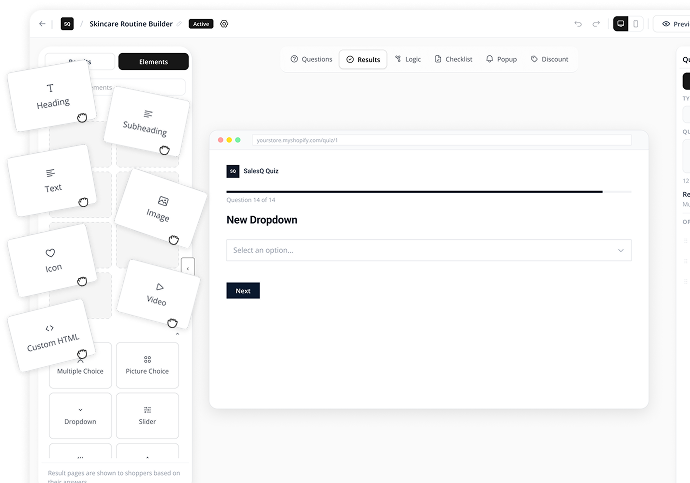Switch to the Questions tab
Viewport: 690px width, 483px height.
click(x=312, y=59)
